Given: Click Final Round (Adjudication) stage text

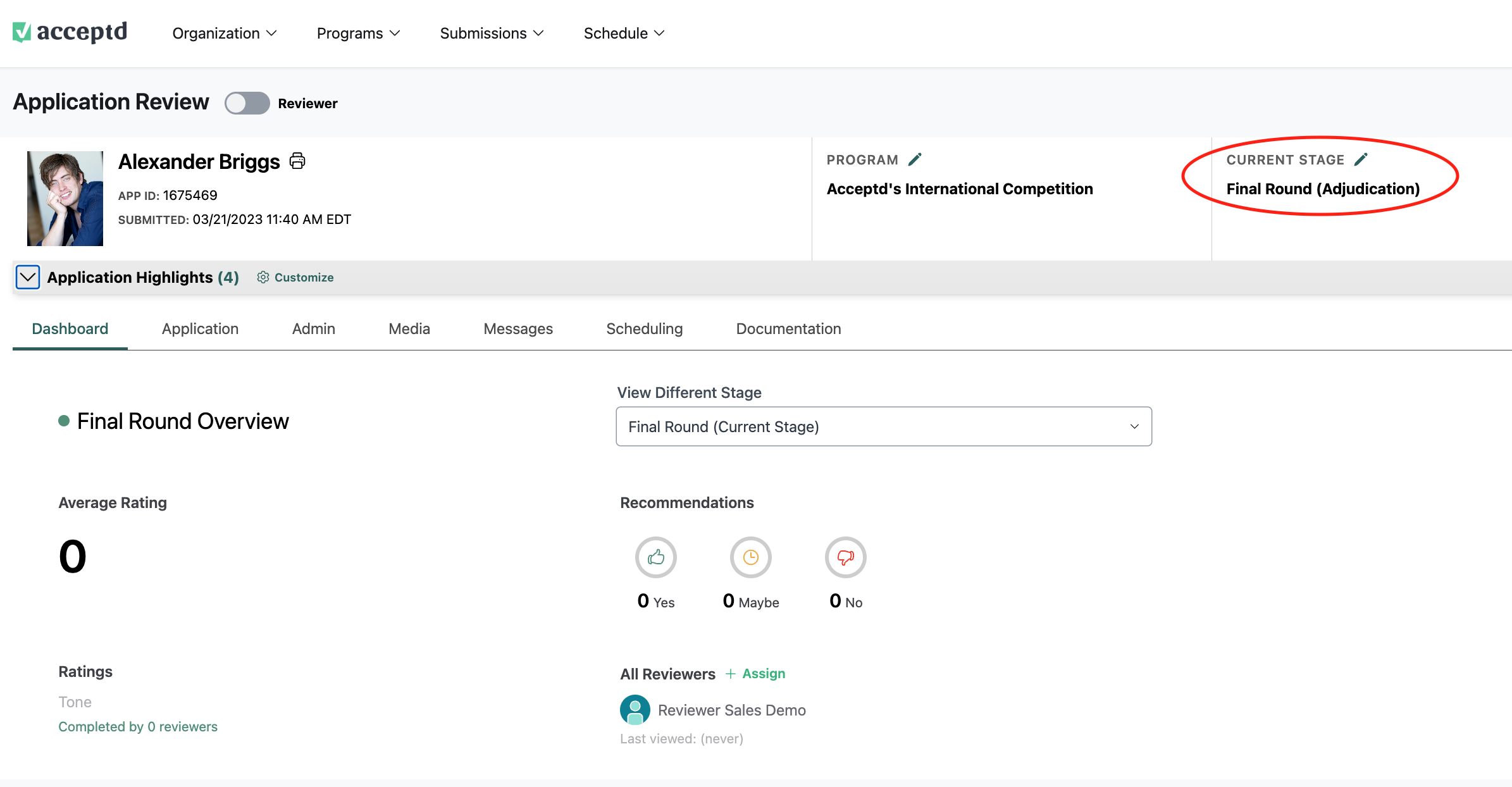Looking at the screenshot, I should [x=1323, y=189].
